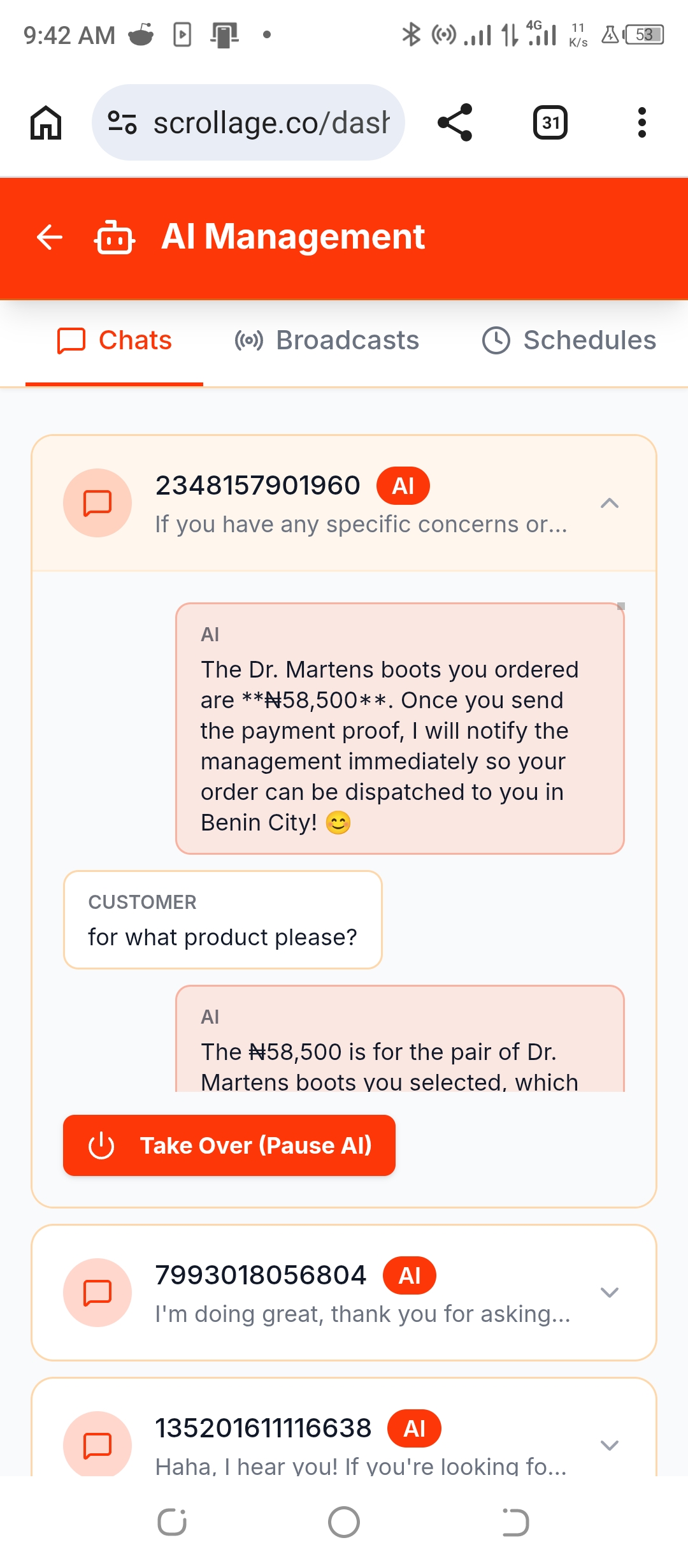
Task: Tap the chat avatar for 2348157901960
Action: coord(97,503)
